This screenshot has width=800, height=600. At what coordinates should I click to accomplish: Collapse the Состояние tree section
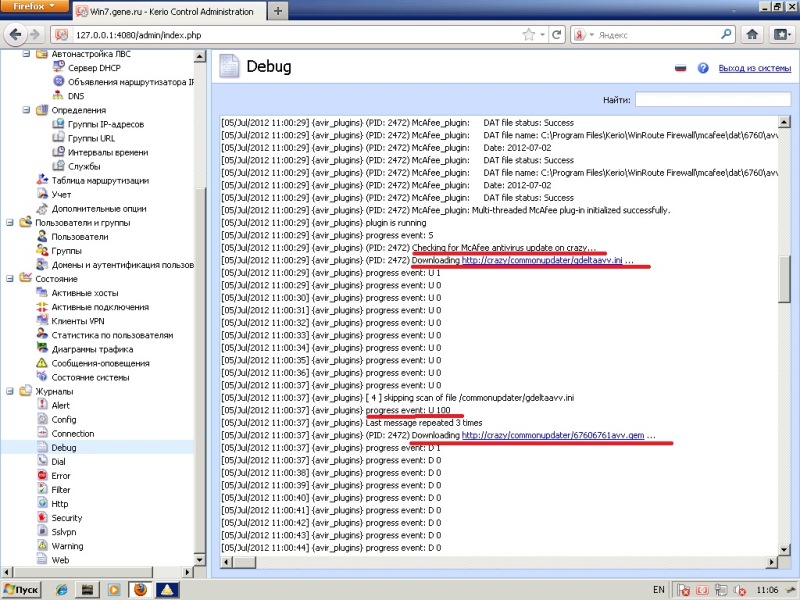coord(10,279)
